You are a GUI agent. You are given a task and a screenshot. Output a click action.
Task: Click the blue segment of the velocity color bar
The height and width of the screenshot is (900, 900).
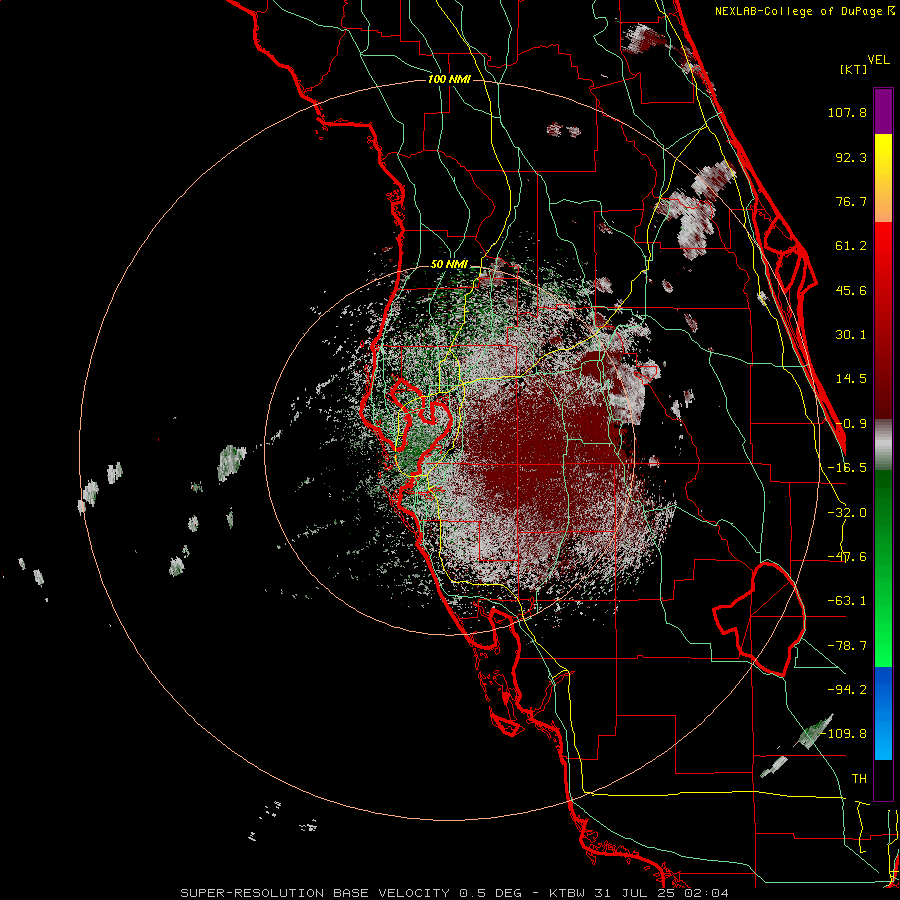coord(883,713)
